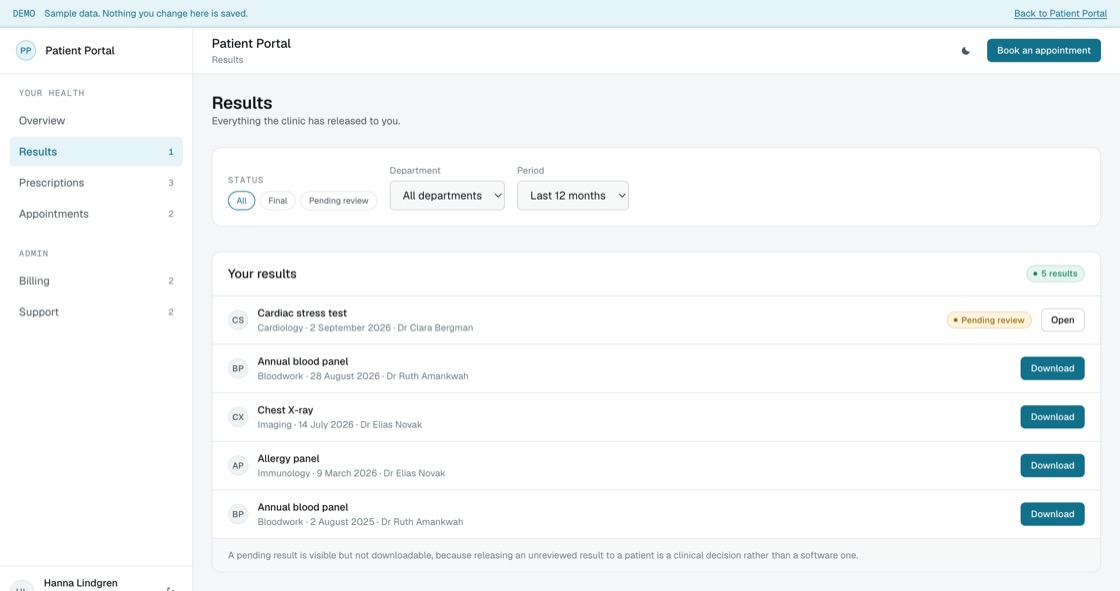Download the Allergy panel result
Screen dimensions: 1120x591
1052,466
